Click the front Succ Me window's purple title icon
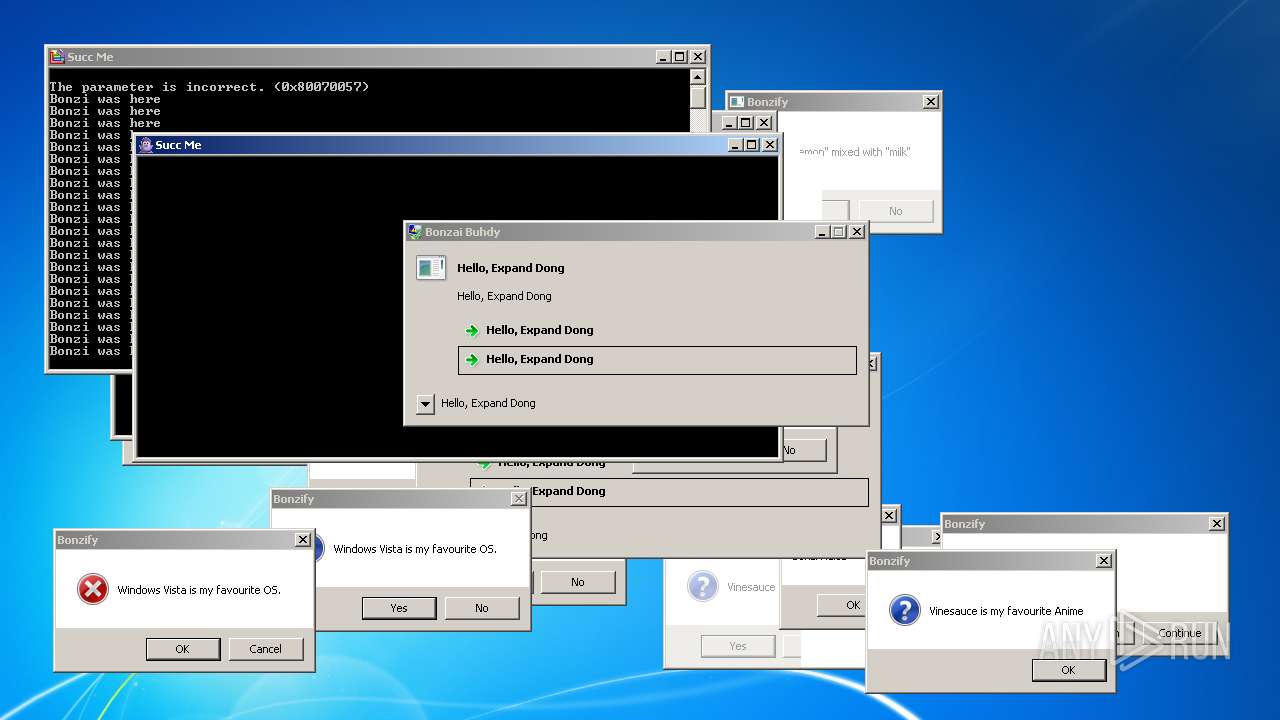This screenshot has height=720, width=1280. pos(146,145)
